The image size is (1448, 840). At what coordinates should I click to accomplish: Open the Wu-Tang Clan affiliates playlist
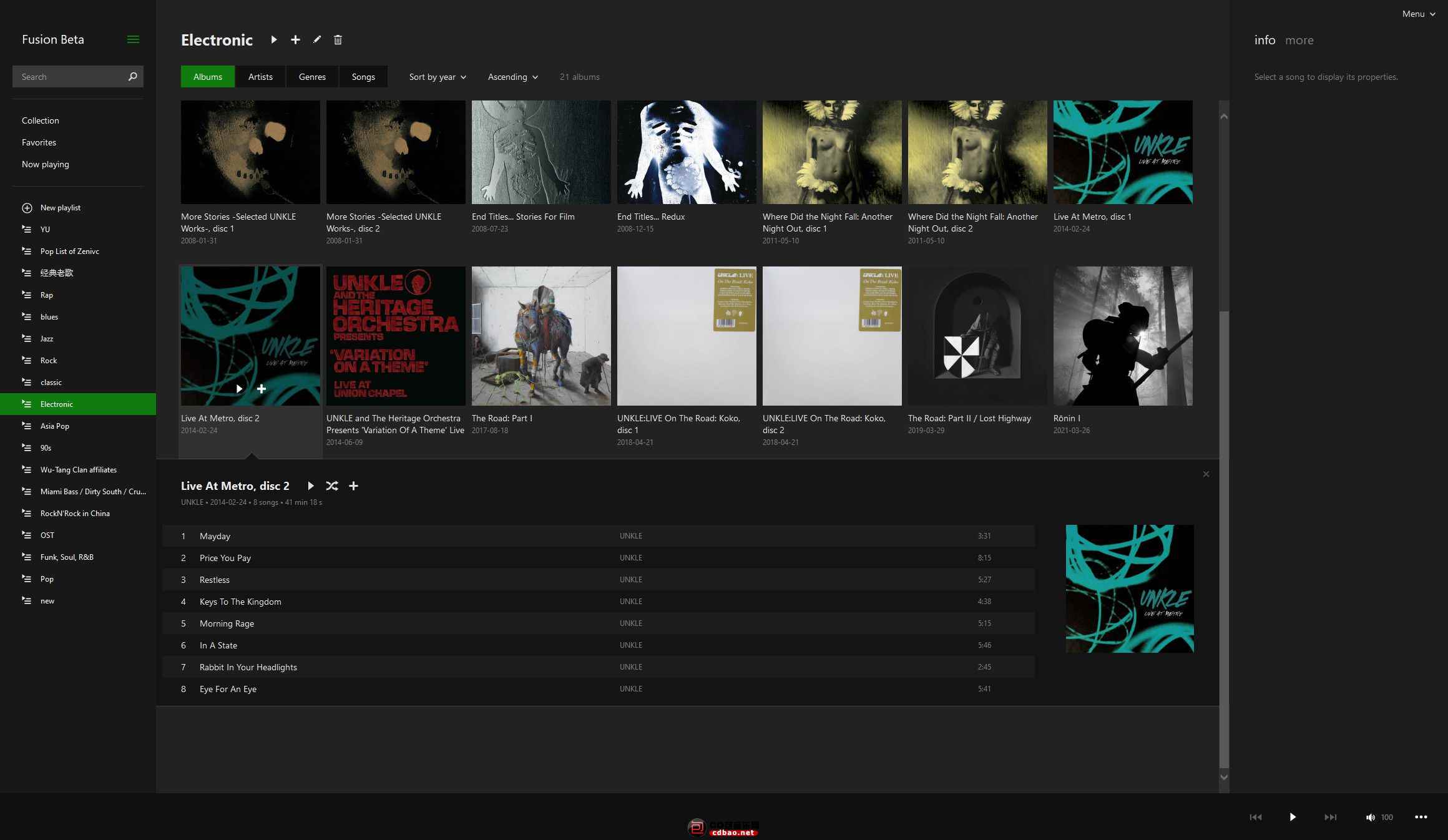pyautogui.click(x=78, y=470)
